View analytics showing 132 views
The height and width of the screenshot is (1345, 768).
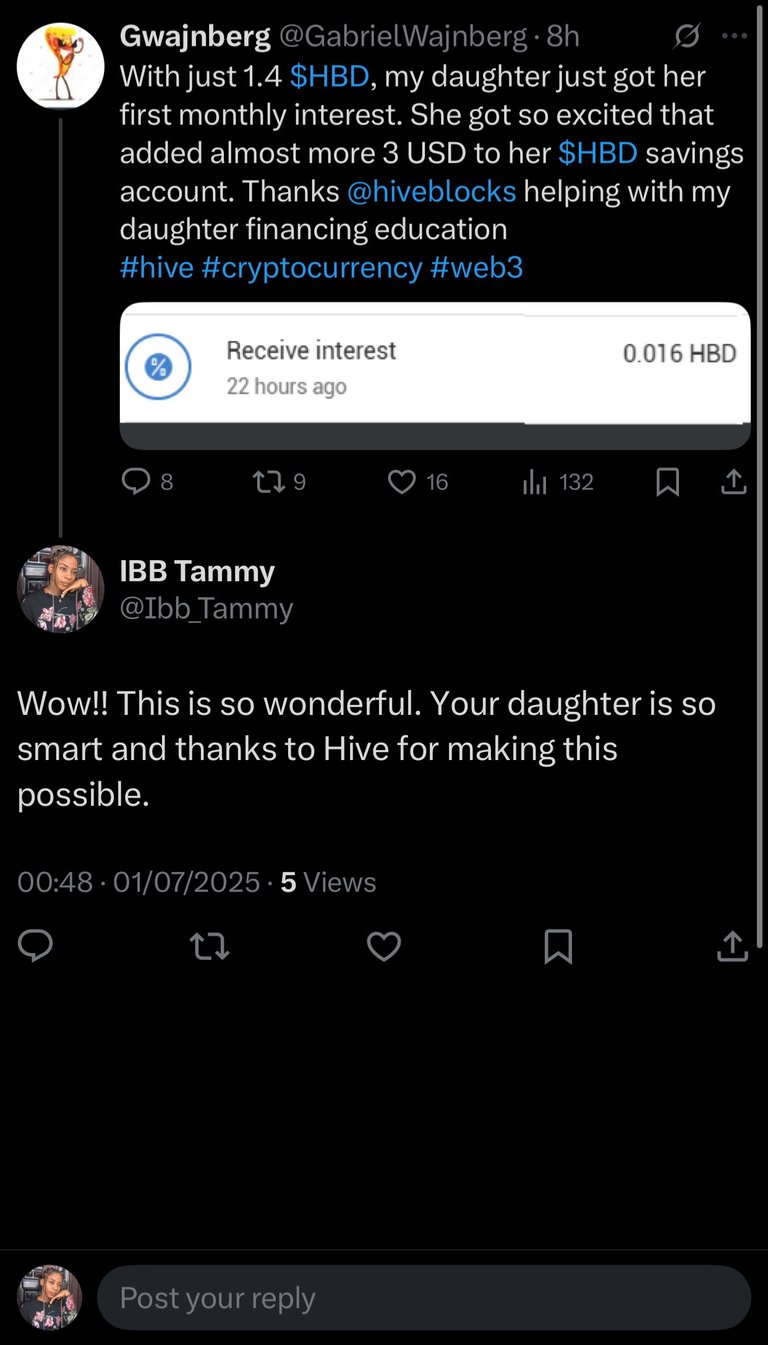tap(558, 482)
